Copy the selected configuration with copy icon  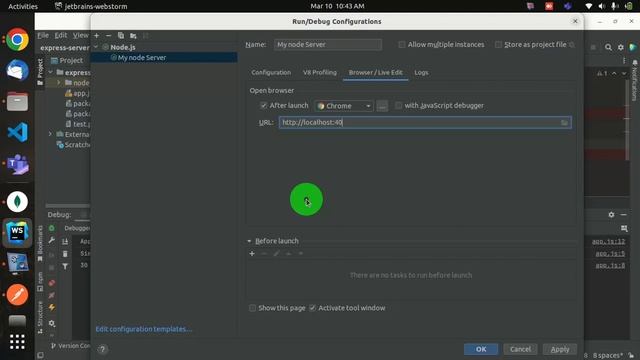coord(121,36)
